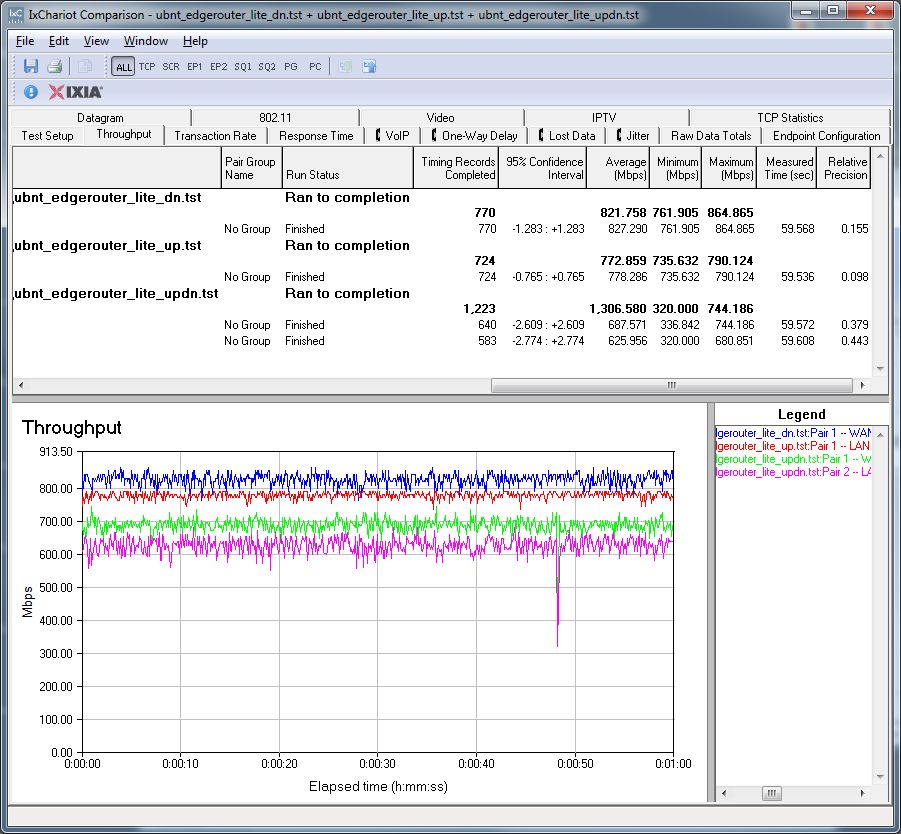Toggle the SQ1 filter button
901x834 pixels.
point(242,67)
